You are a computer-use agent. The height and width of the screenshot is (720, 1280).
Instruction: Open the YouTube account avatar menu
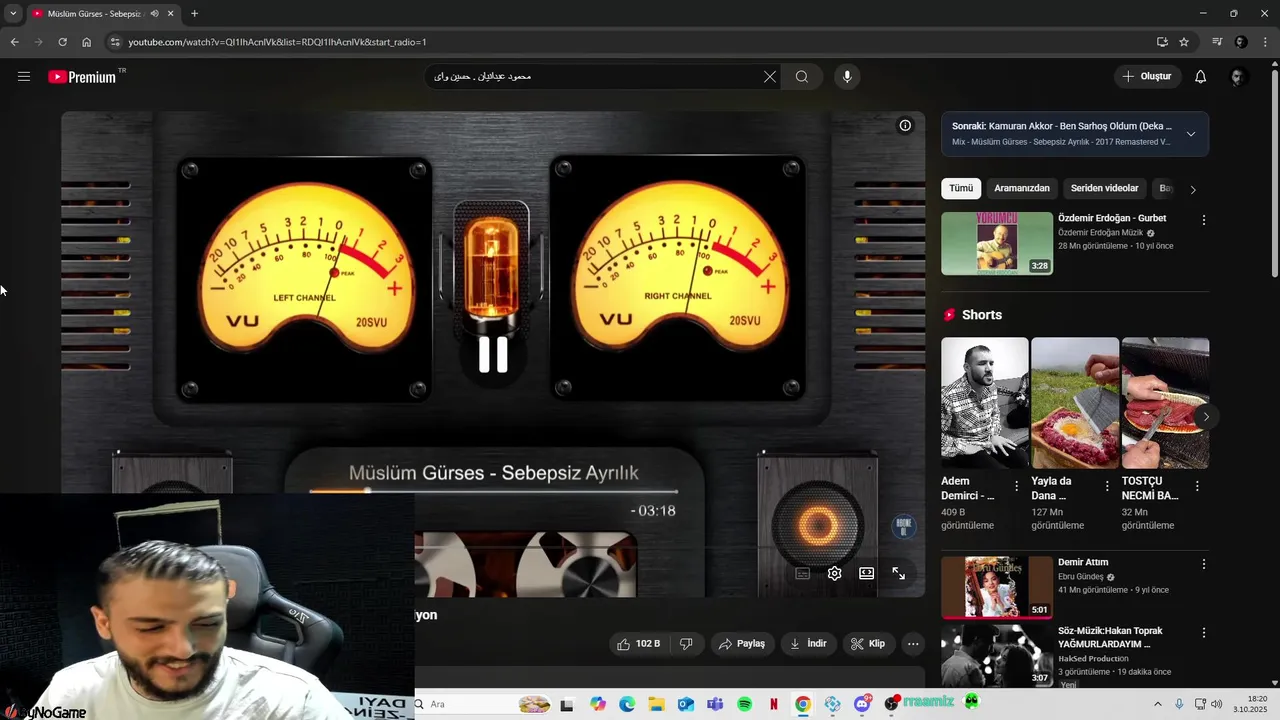1239,77
